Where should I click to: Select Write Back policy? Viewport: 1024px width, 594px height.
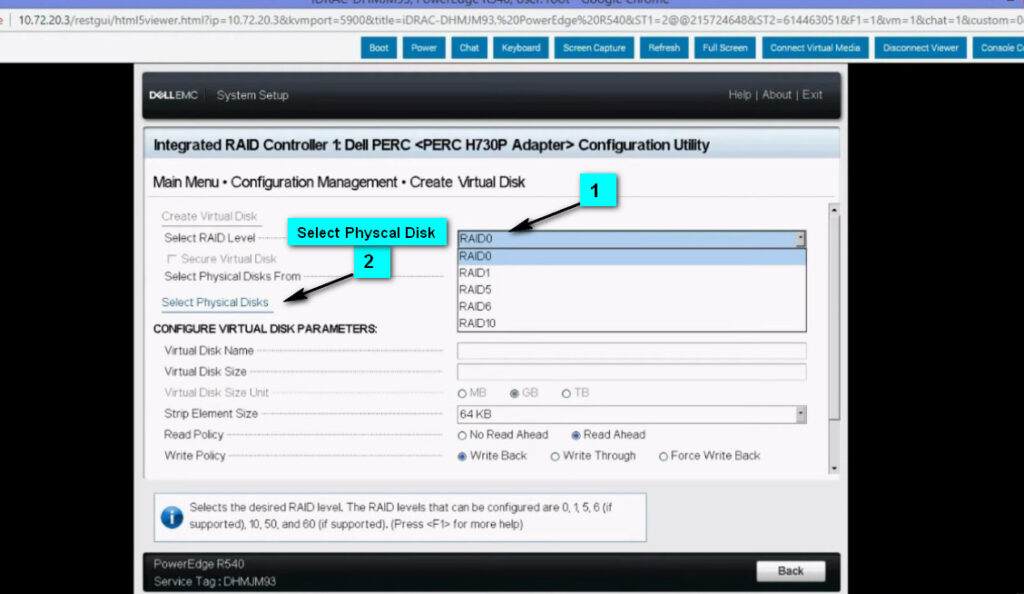462,456
